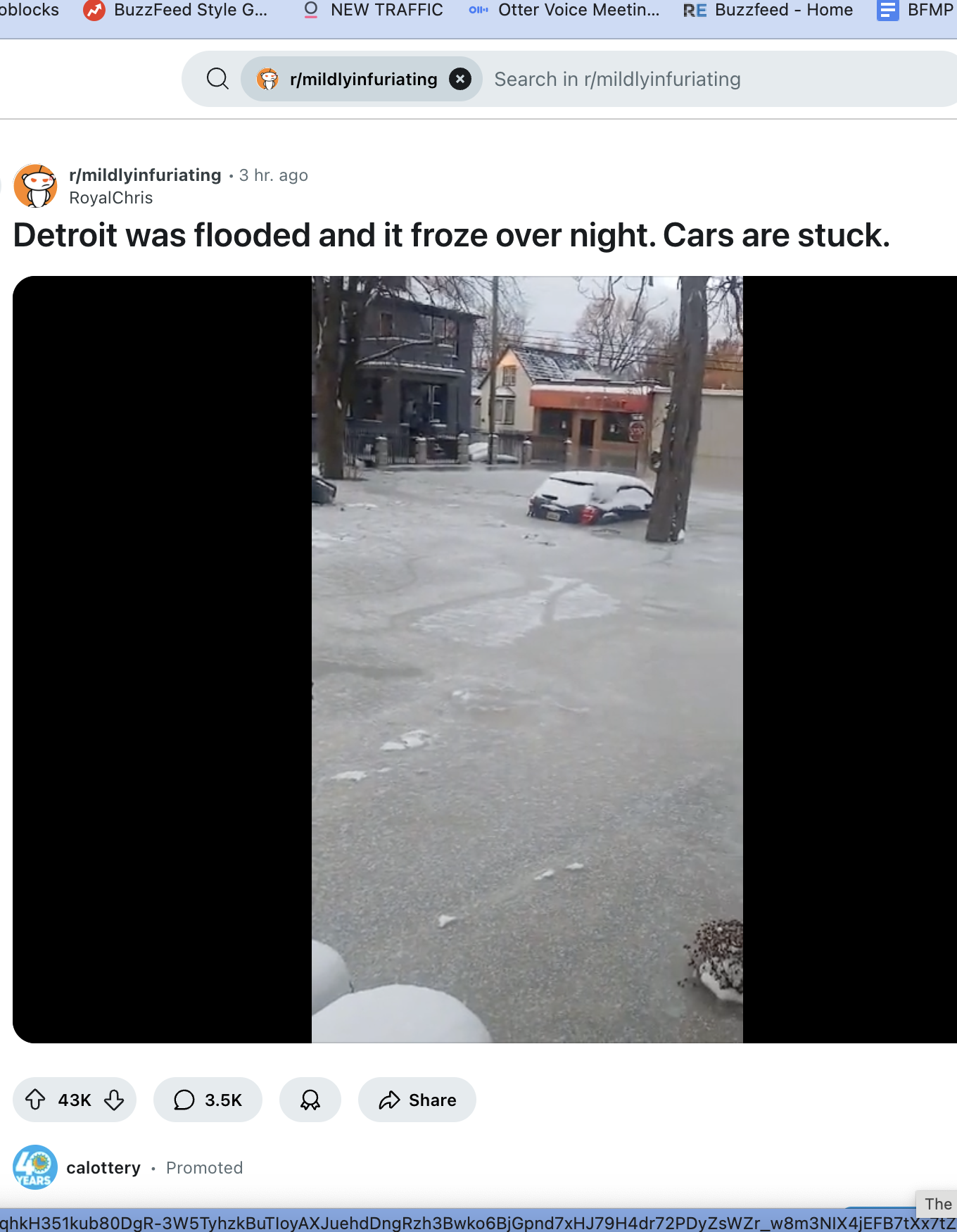Open the Detroit flooded post title
The height and width of the screenshot is (1232, 957).
[x=452, y=235]
